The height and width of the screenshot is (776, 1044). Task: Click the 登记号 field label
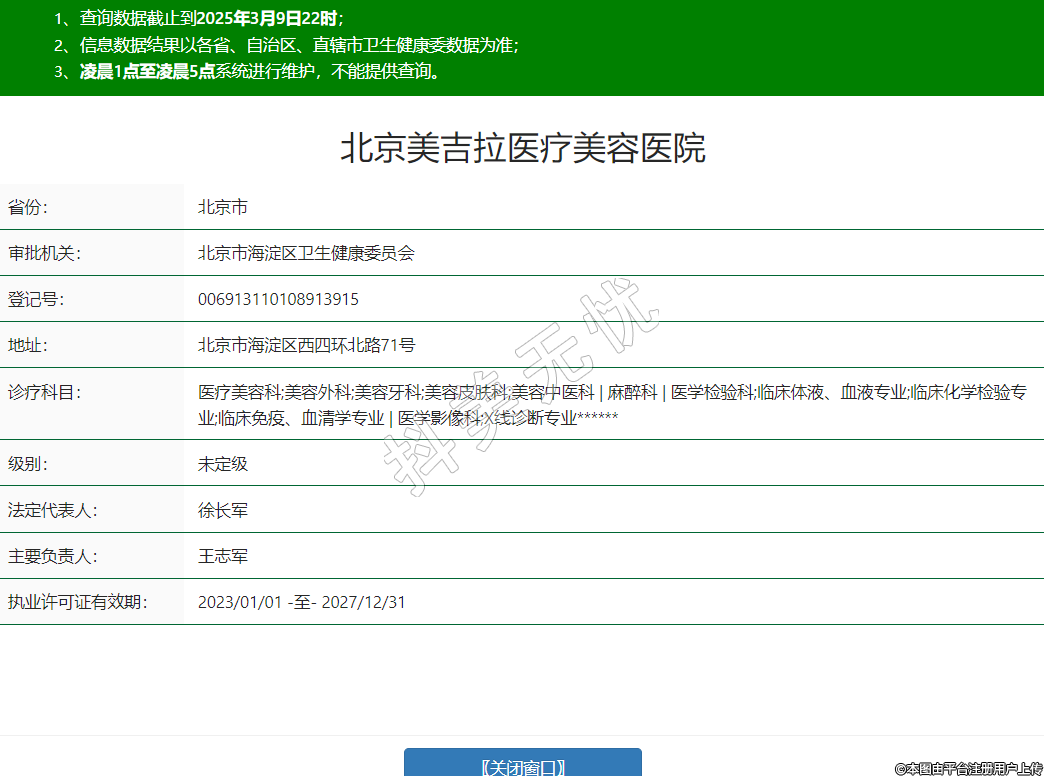pyautogui.click(x=36, y=299)
